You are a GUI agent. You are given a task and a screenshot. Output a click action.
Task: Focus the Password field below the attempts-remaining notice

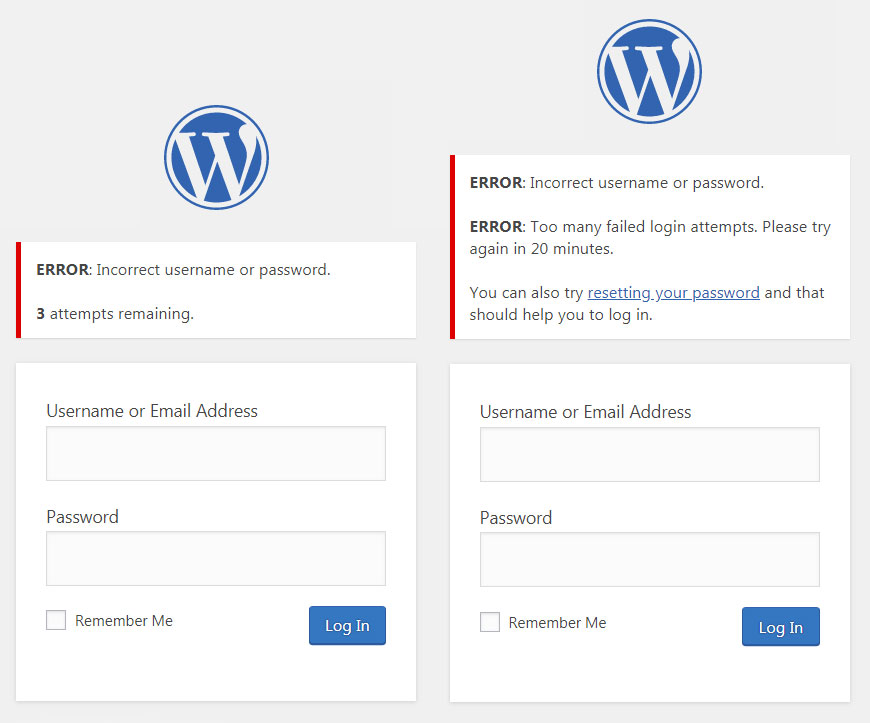tap(216, 558)
